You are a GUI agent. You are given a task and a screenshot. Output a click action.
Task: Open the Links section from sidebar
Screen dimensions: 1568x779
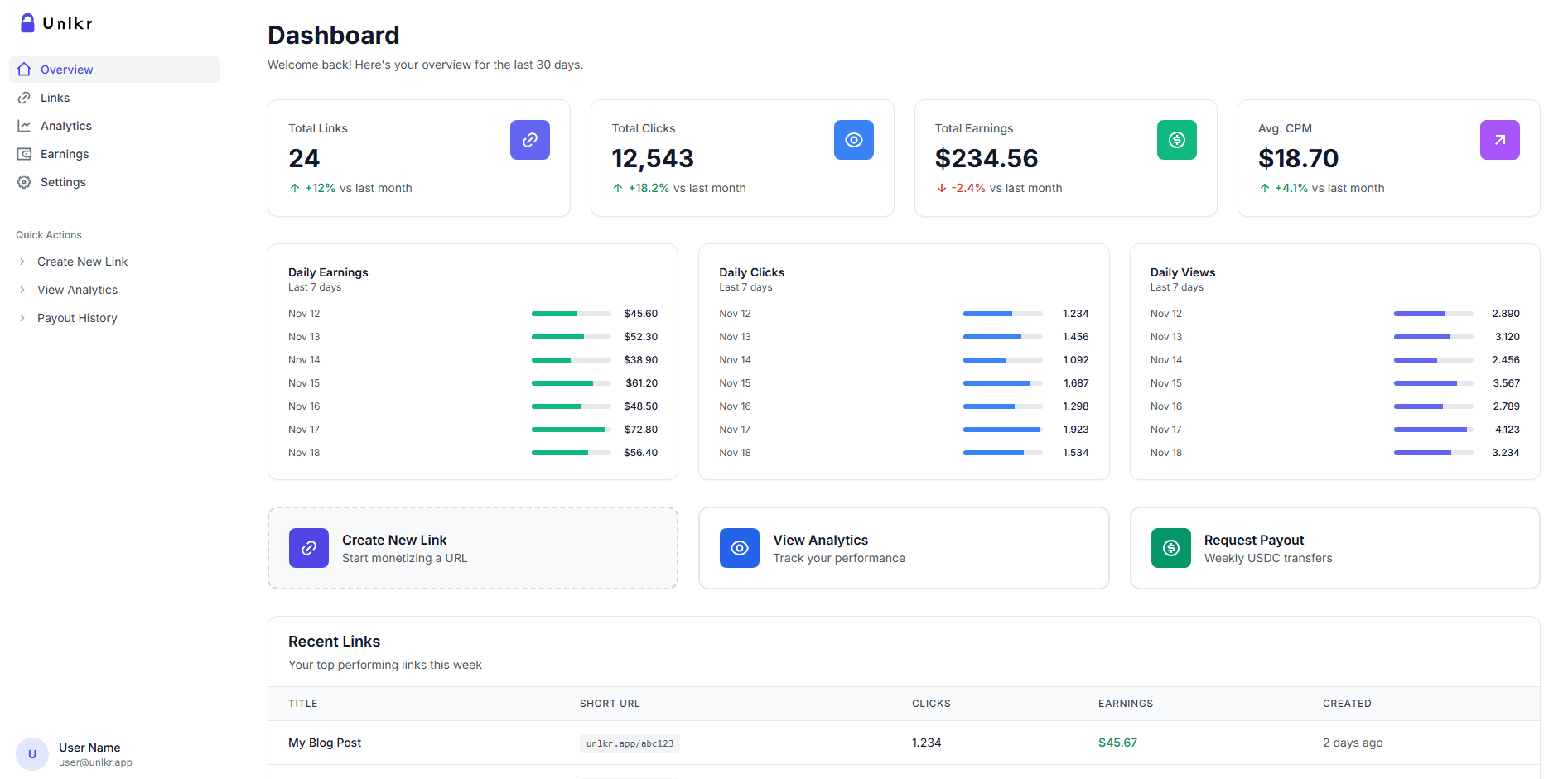tap(54, 97)
